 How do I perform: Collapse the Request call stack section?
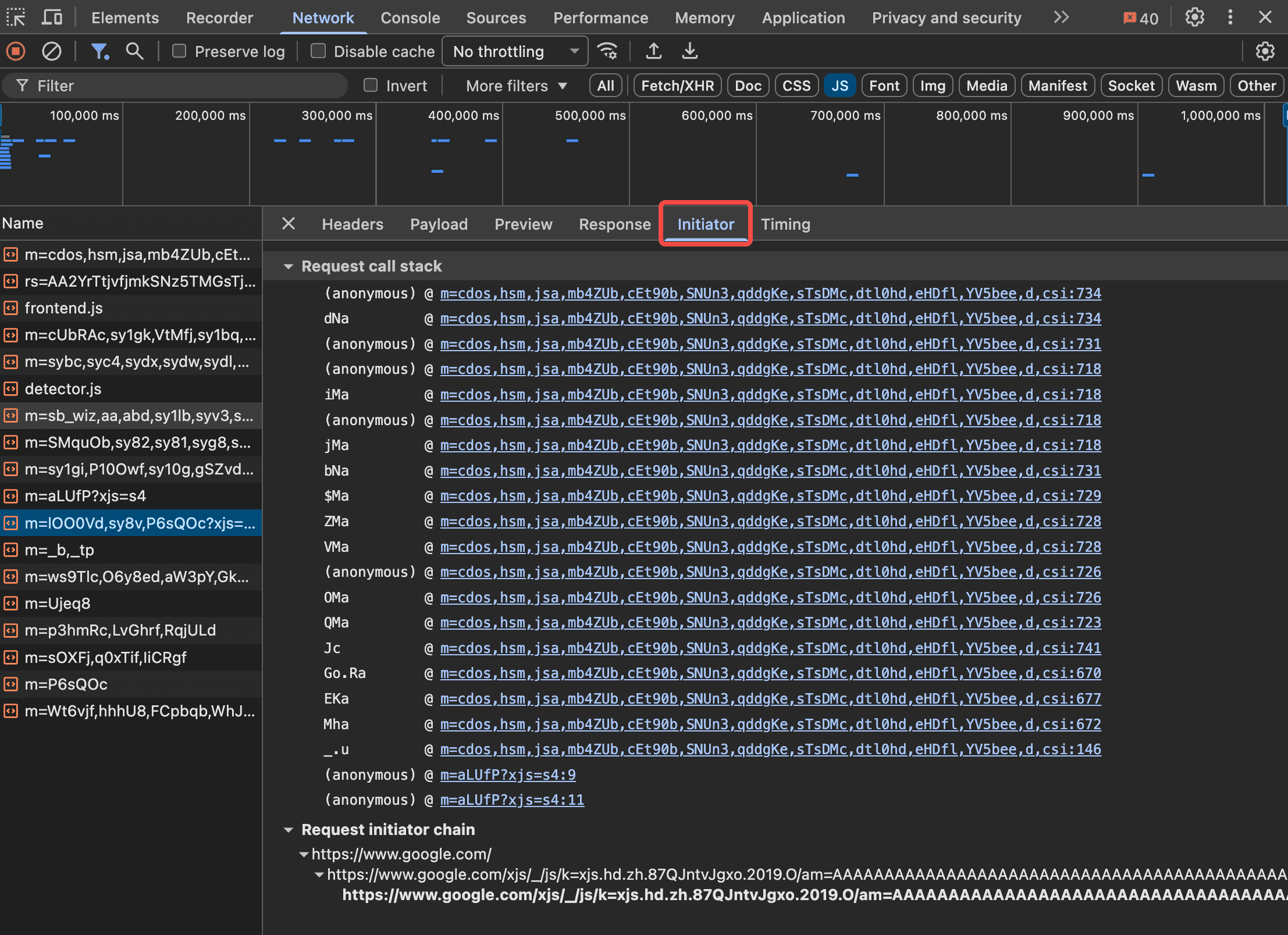(289, 266)
